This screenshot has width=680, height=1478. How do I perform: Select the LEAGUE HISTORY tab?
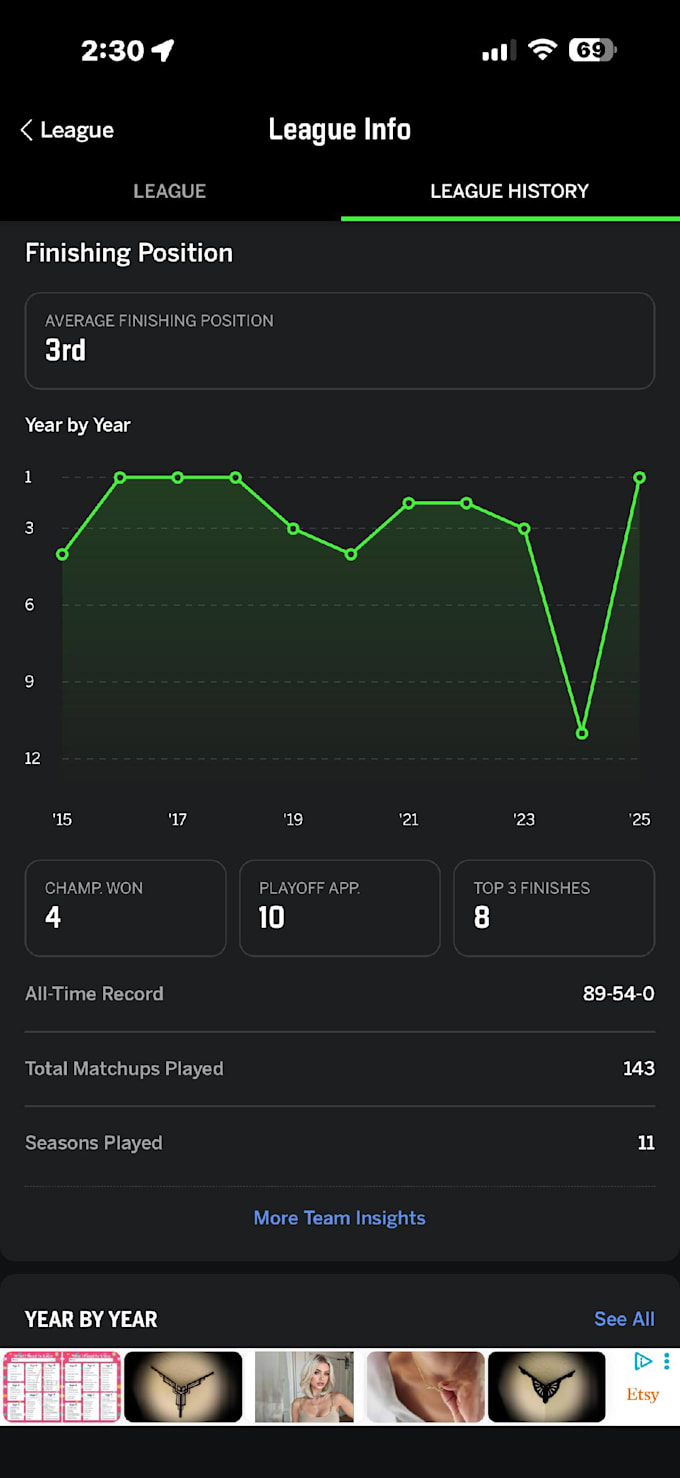click(x=510, y=191)
